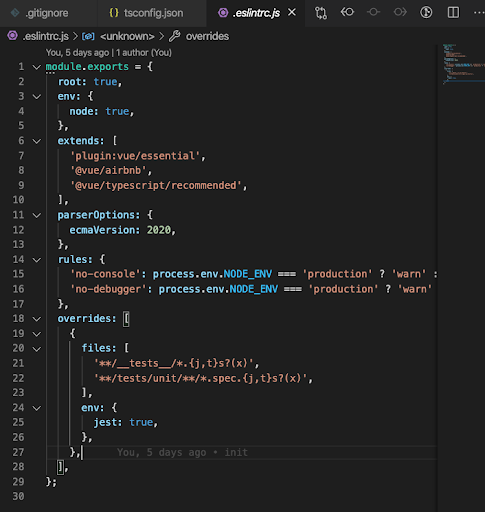Click the ESLint icon on .eslintrc.js tab
The image size is (485, 512).
pyautogui.click(x=223, y=13)
